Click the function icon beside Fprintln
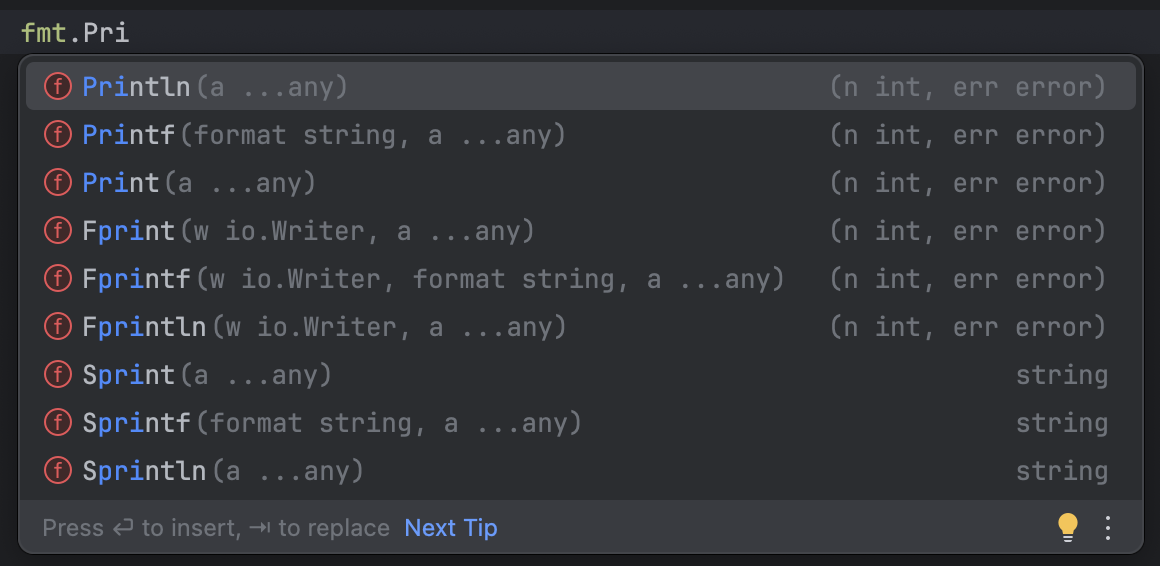This screenshot has width=1160, height=566. 58,326
